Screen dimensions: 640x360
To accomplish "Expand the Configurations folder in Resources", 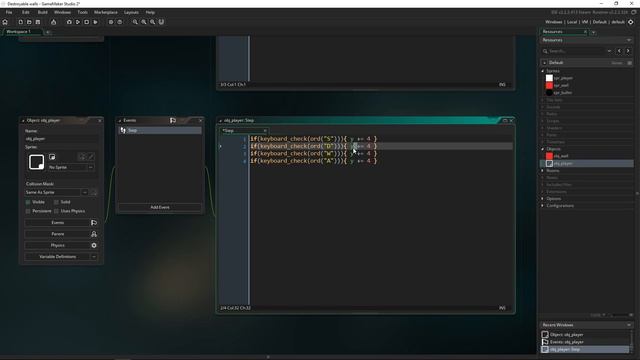I will click(543, 206).
